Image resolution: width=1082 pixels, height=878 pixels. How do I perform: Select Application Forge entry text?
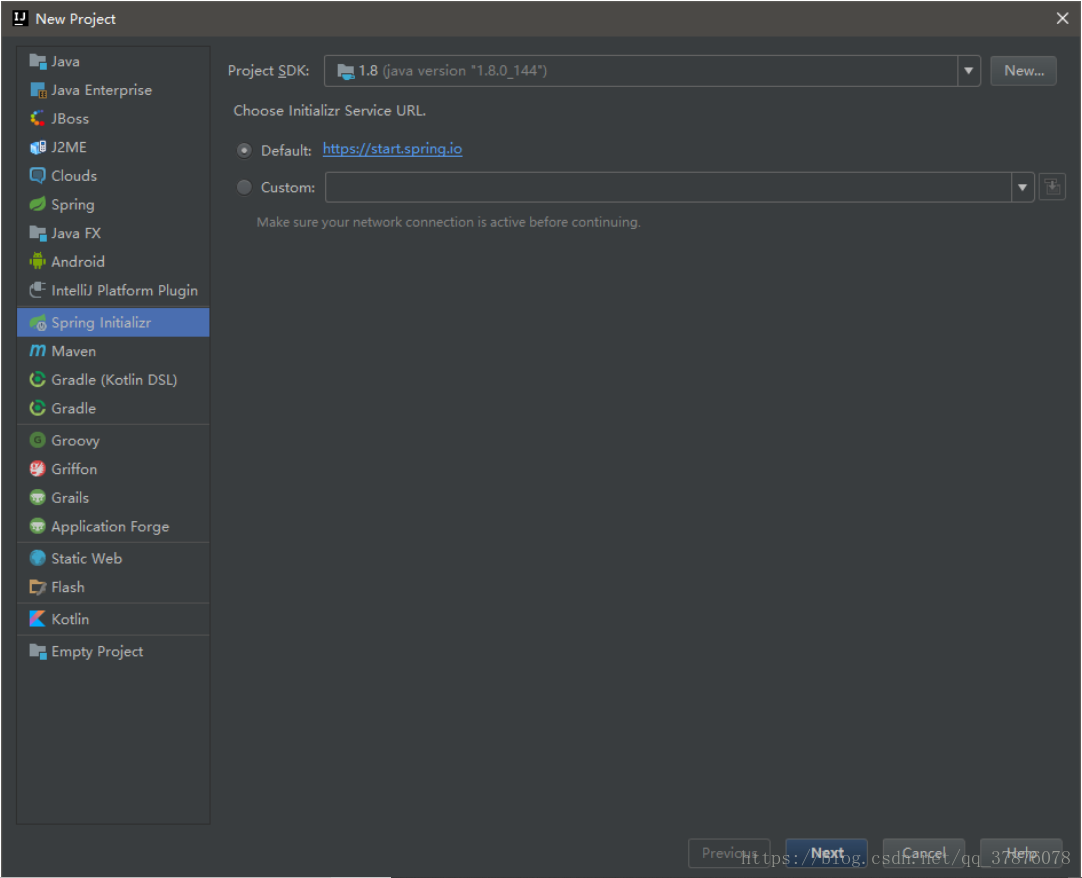(x=110, y=526)
